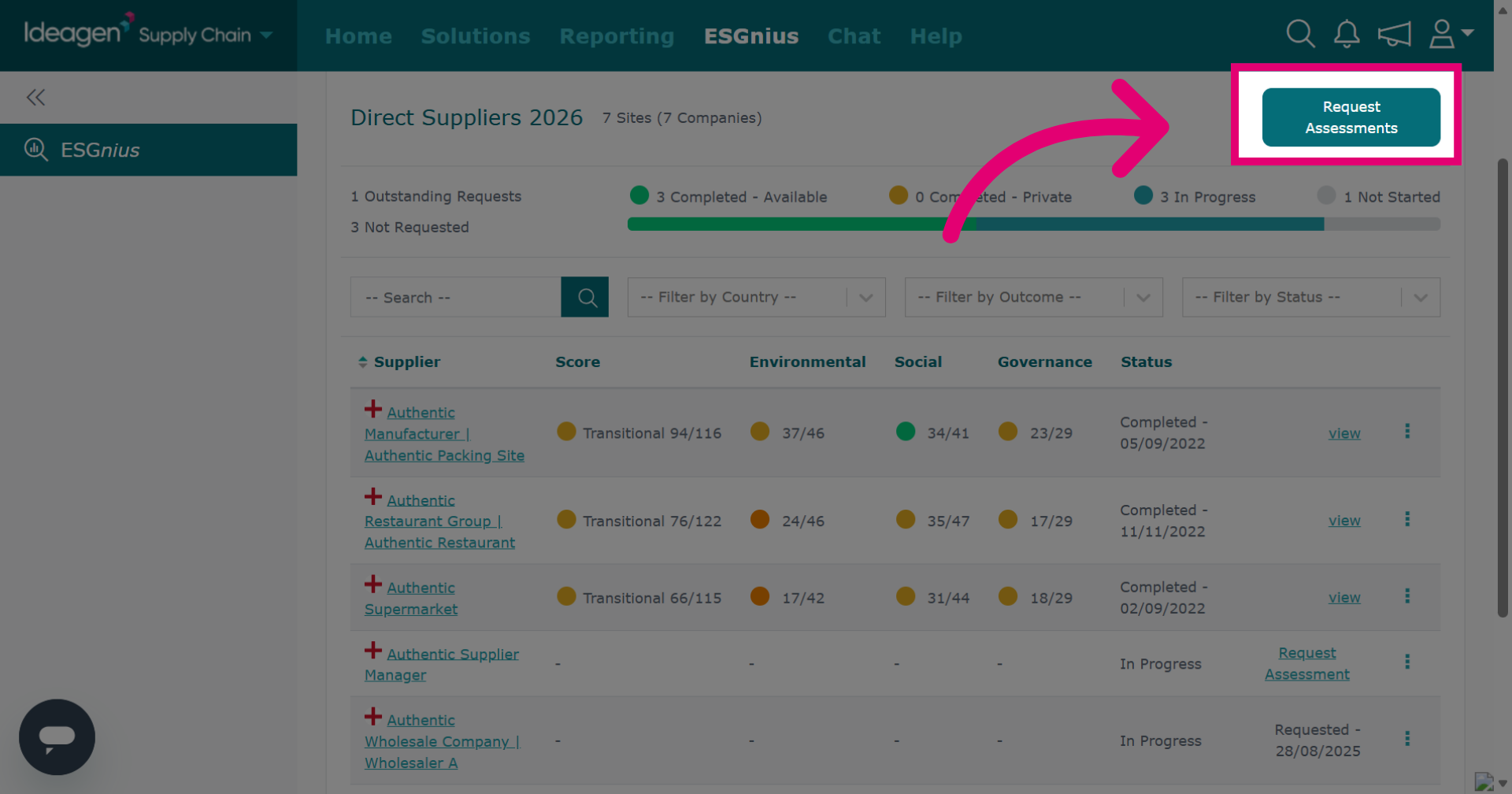The height and width of the screenshot is (794, 1512).
Task: Open the Help menu
Action: coord(936,36)
